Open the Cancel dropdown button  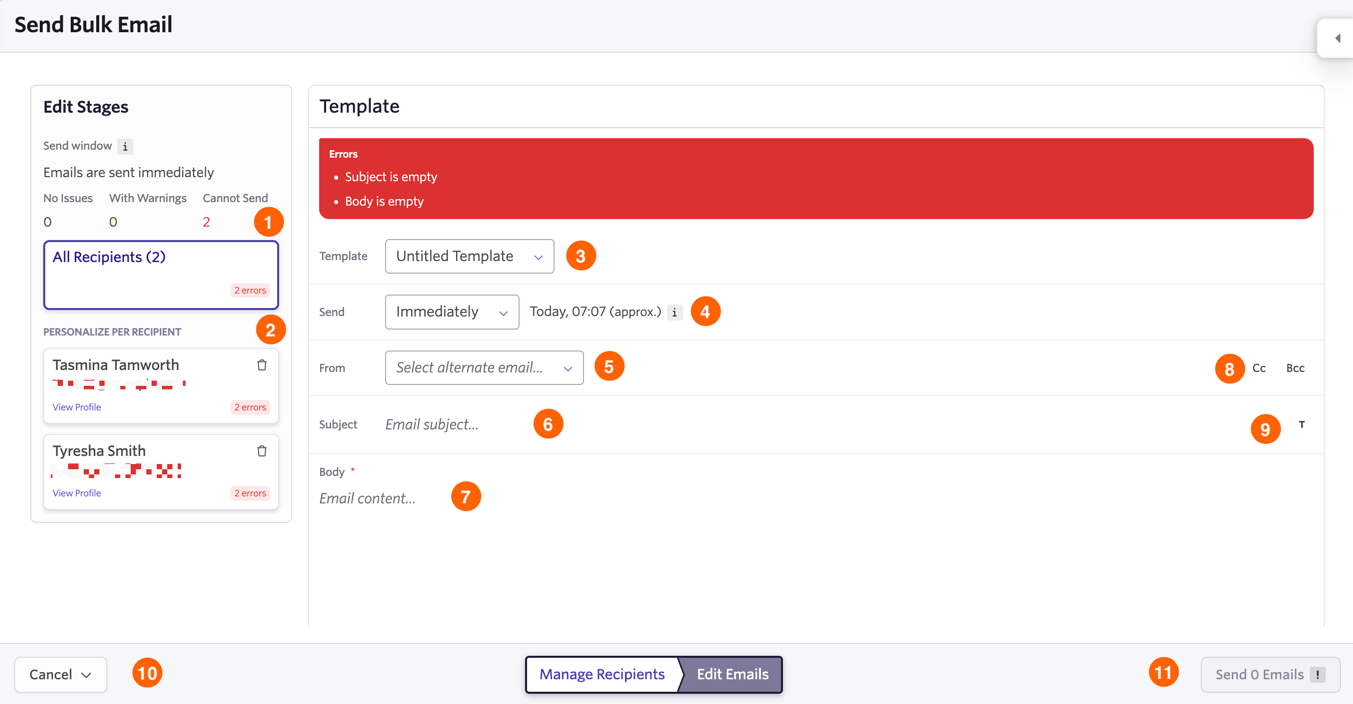coord(61,675)
